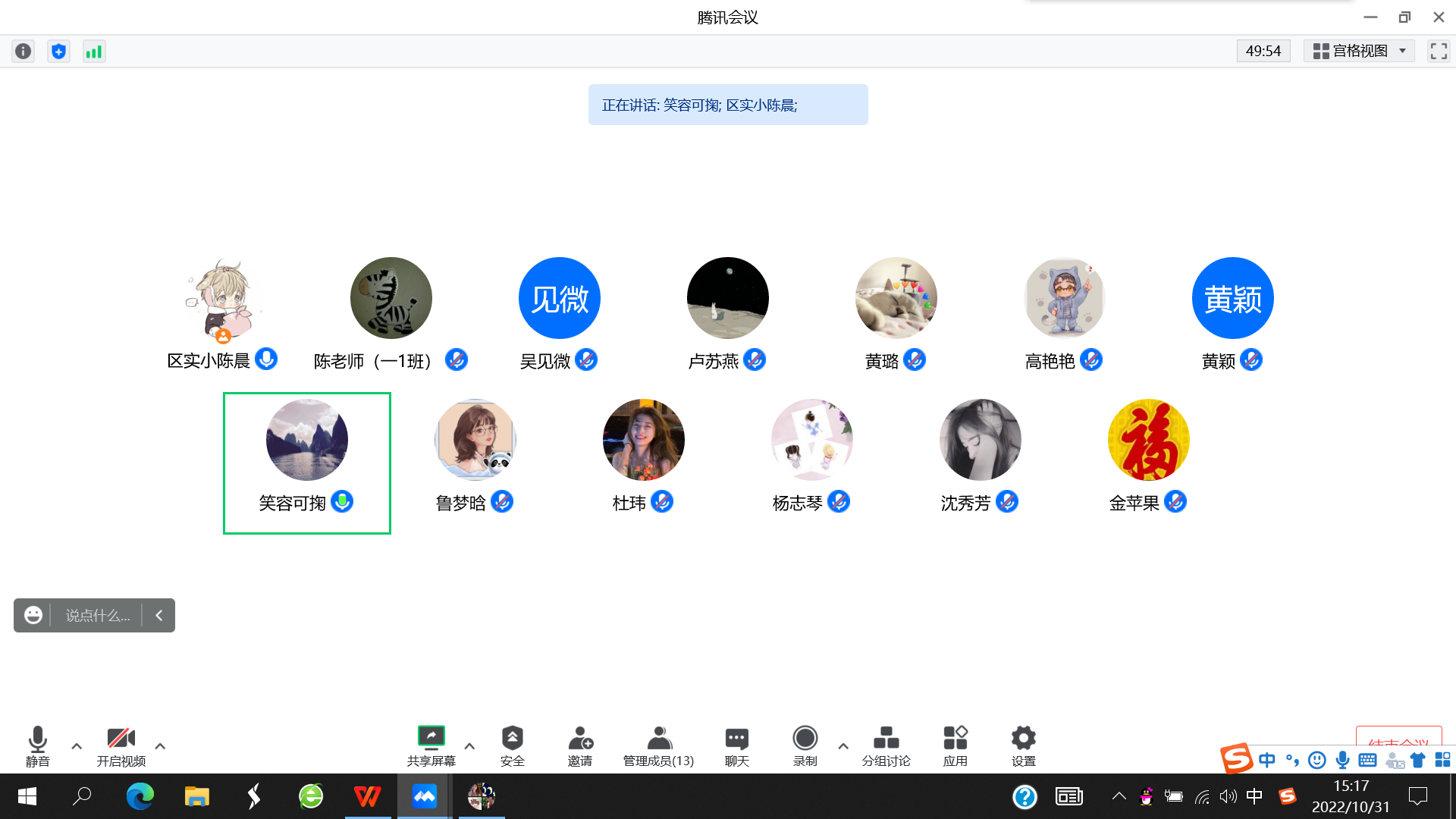This screenshot has height=819, width=1456.
Task: Mute microphone with 静音 button
Action: click(37, 746)
